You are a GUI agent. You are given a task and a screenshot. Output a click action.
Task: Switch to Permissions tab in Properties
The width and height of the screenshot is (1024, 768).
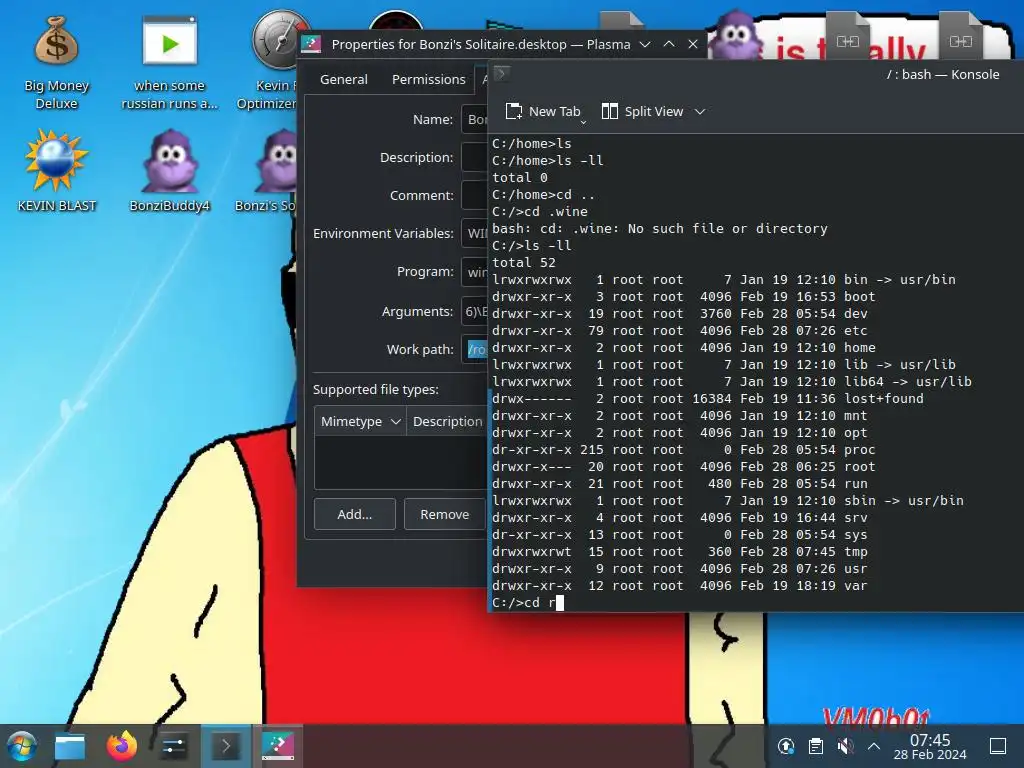coord(428,80)
